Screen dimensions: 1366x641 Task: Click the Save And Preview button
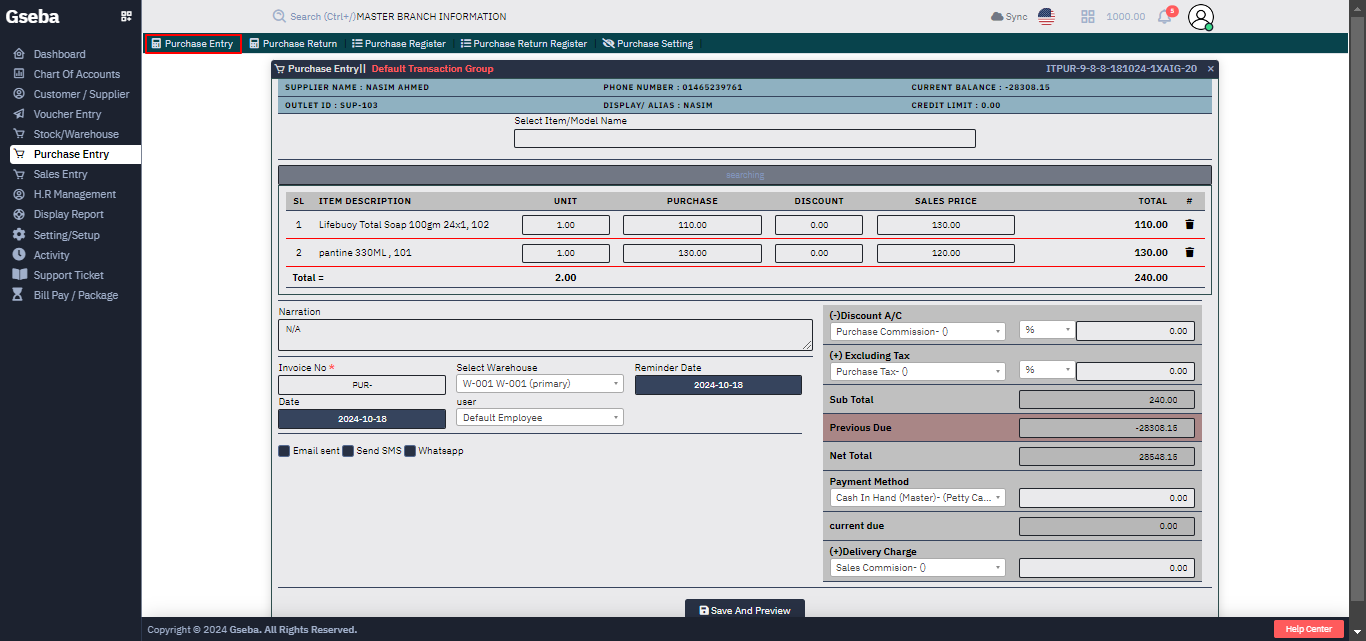click(x=744, y=609)
